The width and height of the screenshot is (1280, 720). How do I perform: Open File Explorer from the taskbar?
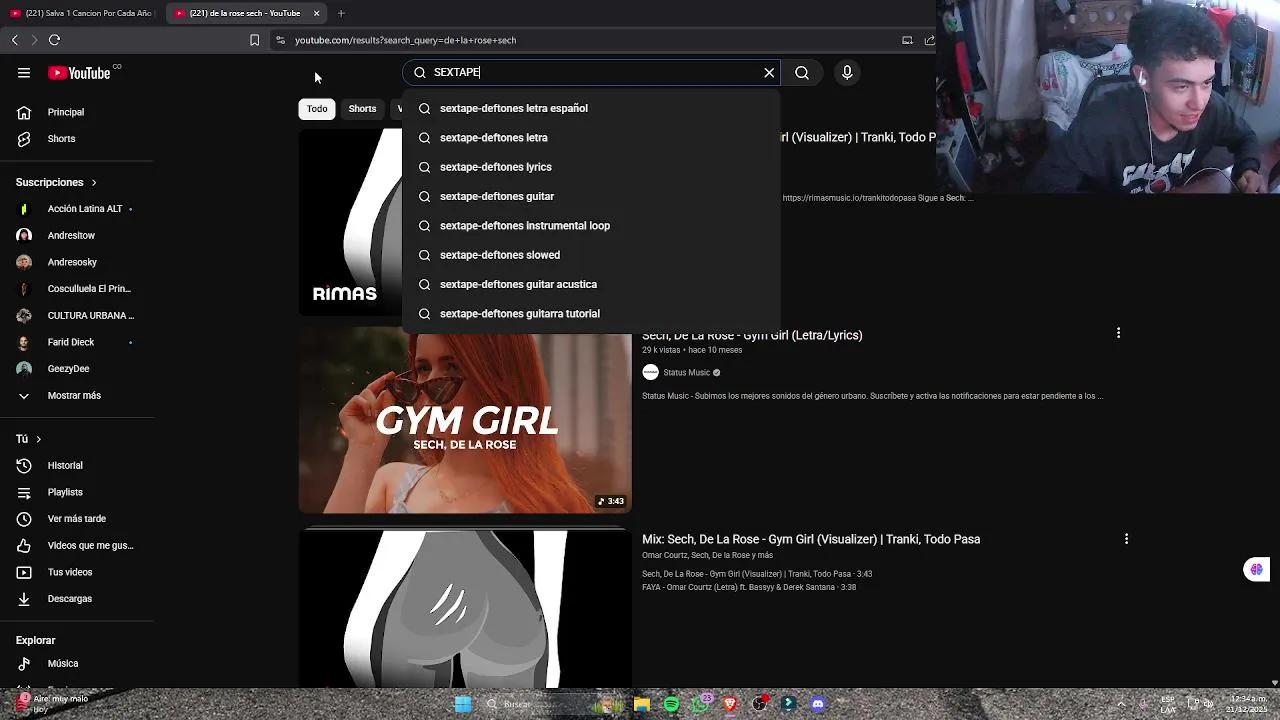pos(642,704)
